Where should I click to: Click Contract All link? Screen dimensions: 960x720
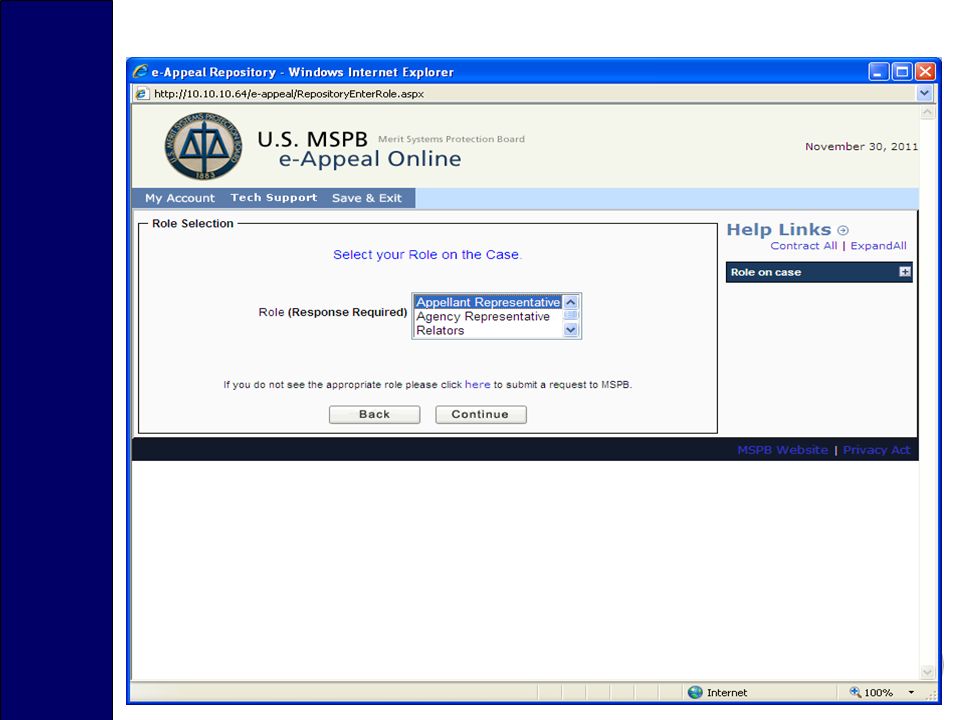click(x=803, y=246)
